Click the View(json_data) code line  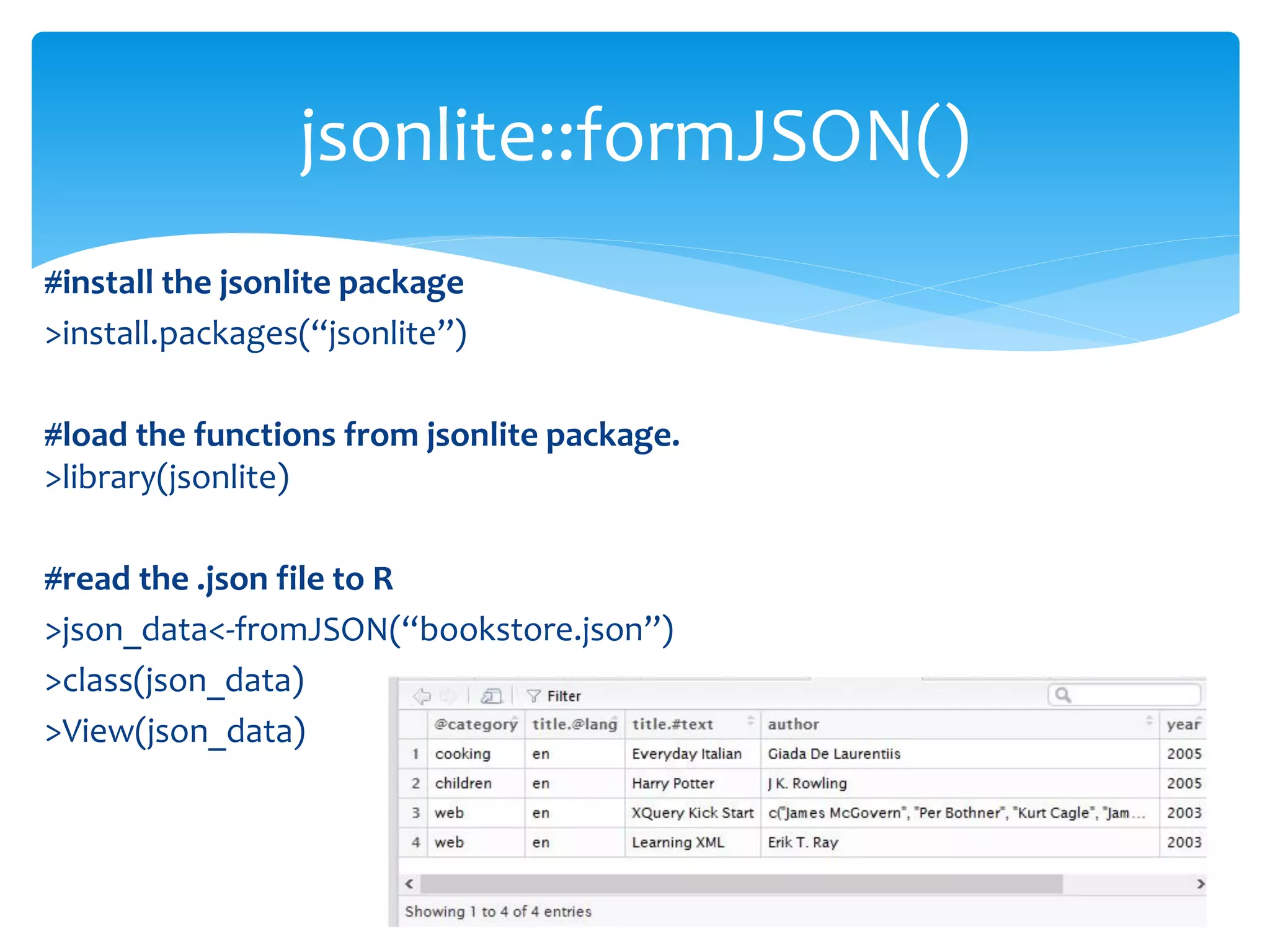click(175, 731)
